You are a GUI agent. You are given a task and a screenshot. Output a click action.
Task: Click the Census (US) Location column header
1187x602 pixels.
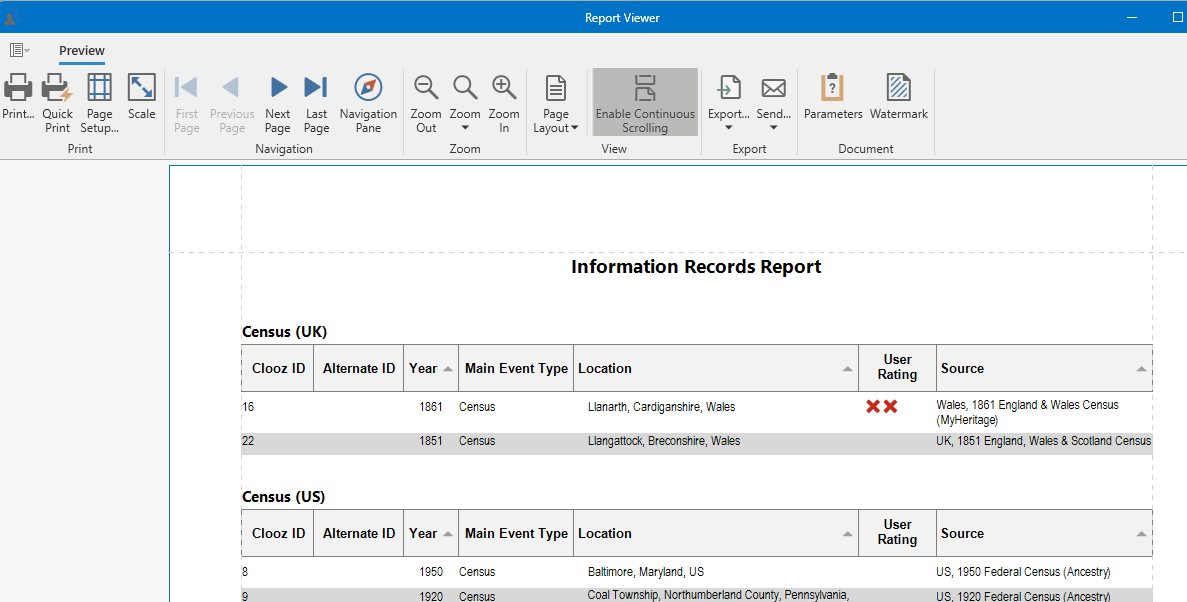(715, 533)
